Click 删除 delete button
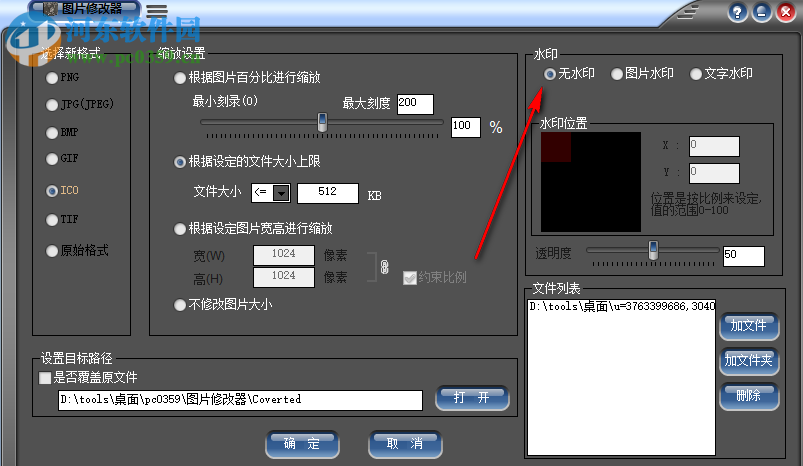 point(749,396)
